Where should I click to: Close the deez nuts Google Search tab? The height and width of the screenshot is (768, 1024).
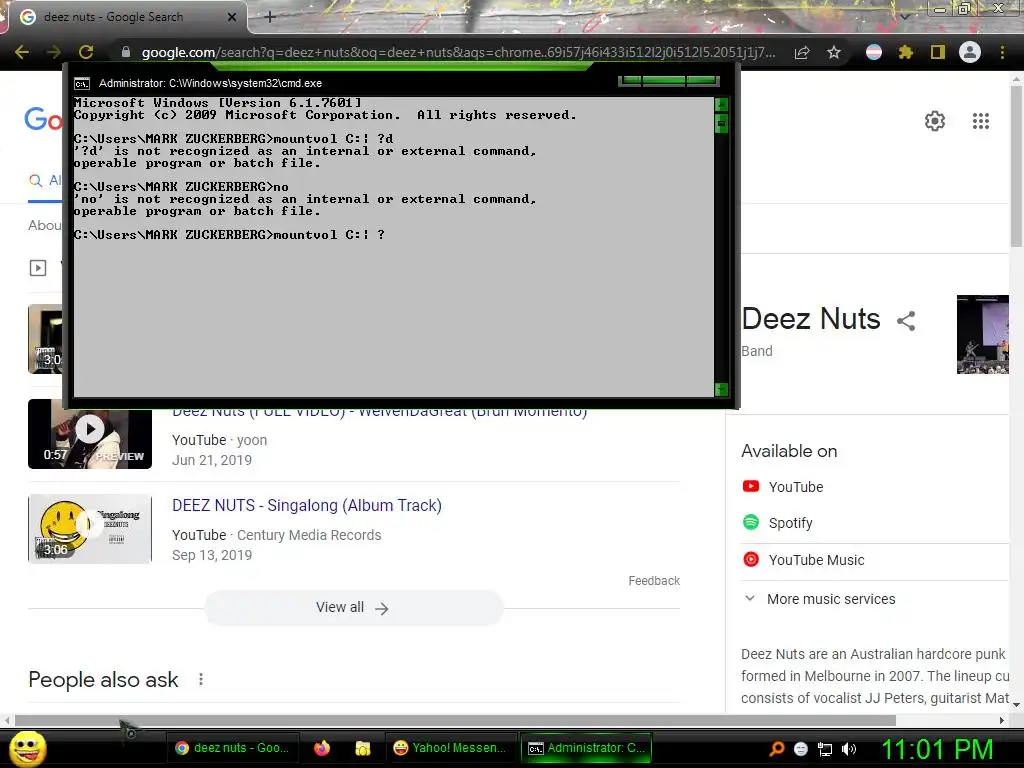point(232,18)
